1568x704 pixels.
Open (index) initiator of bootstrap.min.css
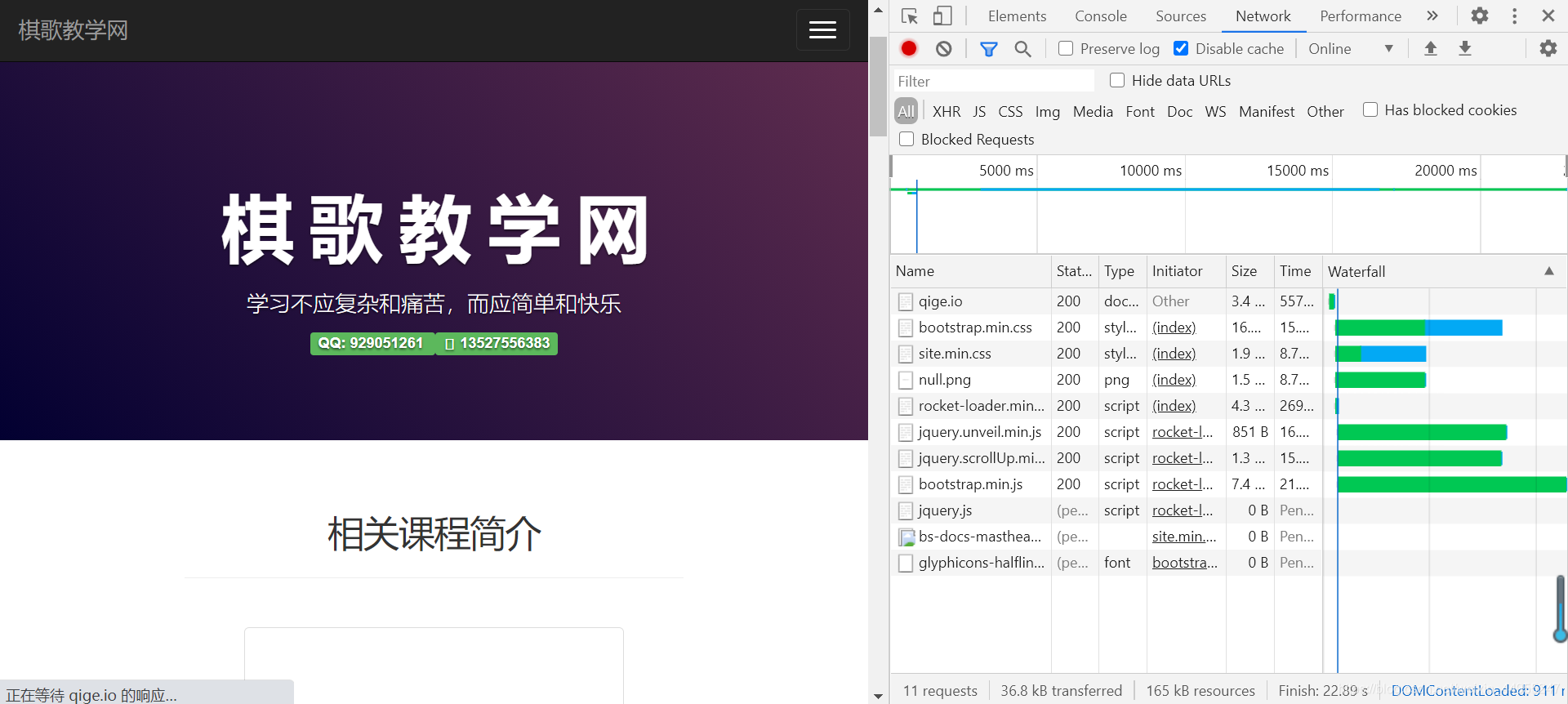click(1174, 327)
